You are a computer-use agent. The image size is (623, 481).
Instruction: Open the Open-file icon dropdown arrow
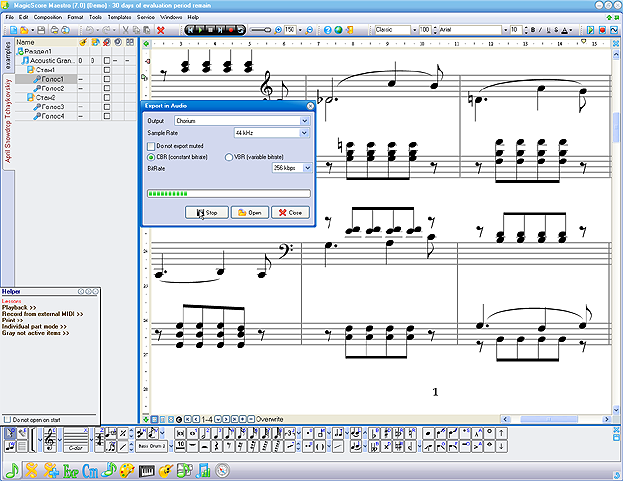(x=33, y=30)
